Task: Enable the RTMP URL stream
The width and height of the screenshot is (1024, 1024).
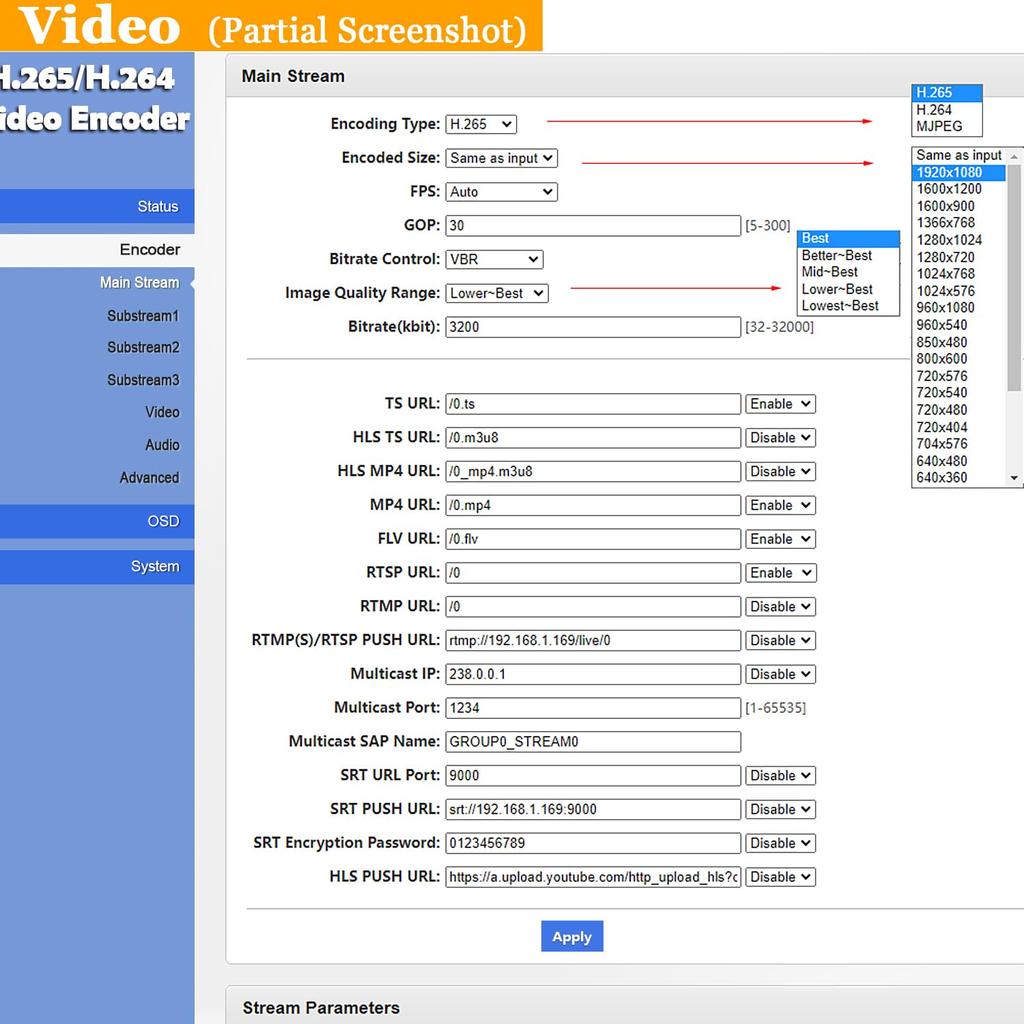Action: pos(780,606)
